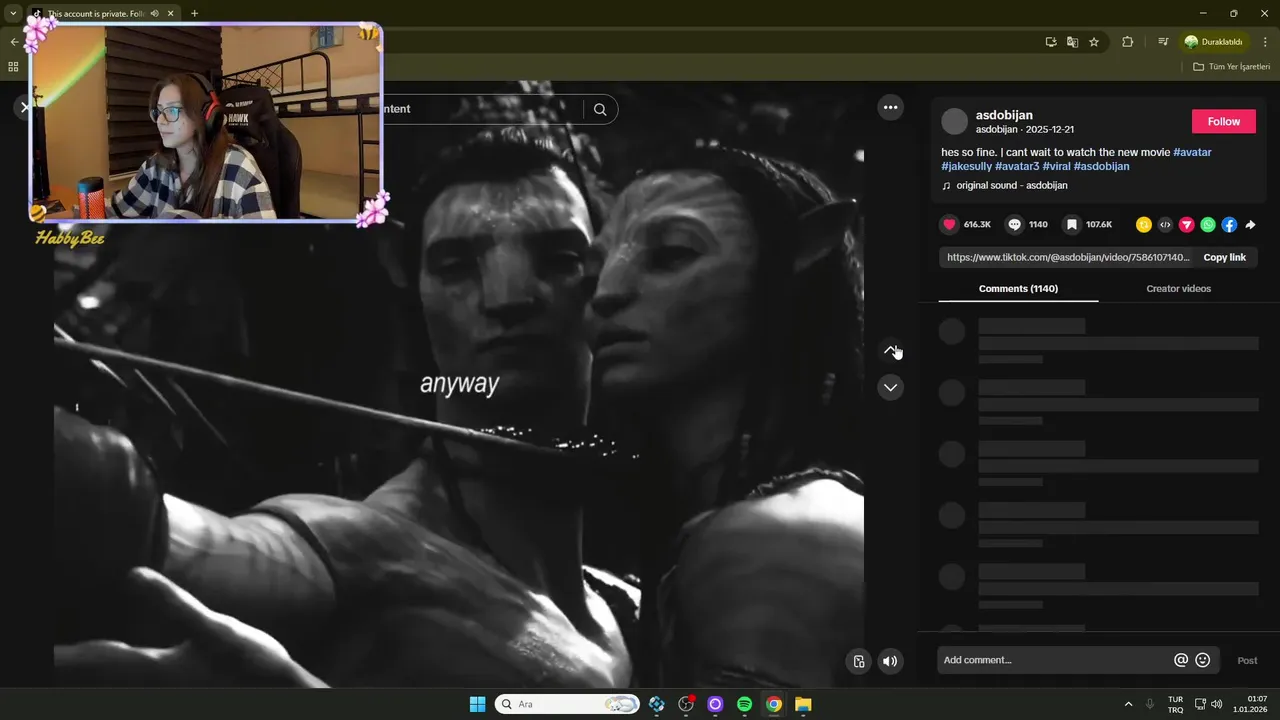Open the Chrome extensions puzzle icon
The width and height of the screenshot is (1280, 720).
tap(1128, 42)
